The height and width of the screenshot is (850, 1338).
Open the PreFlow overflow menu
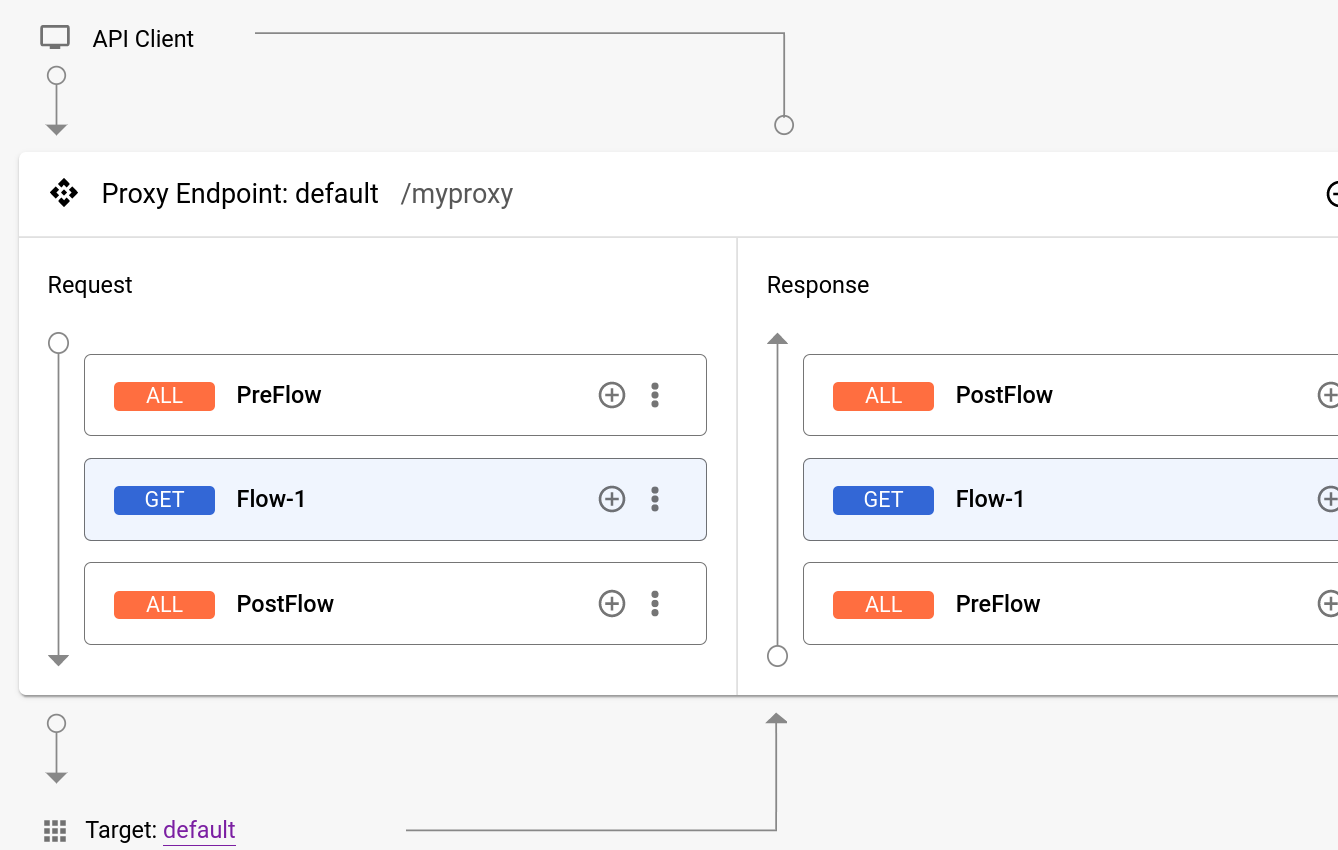pos(655,395)
